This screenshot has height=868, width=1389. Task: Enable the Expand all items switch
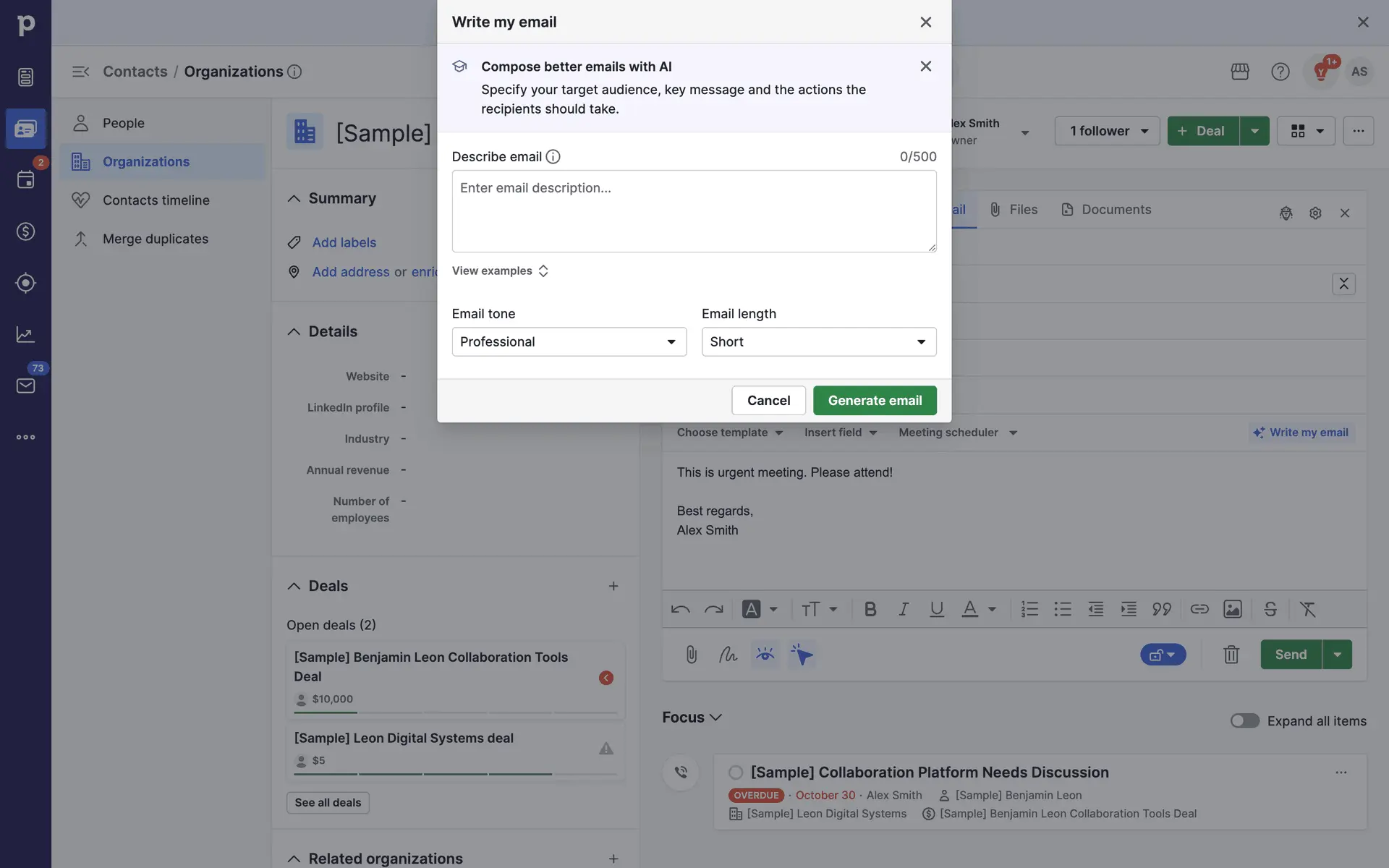click(x=1244, y=720)
